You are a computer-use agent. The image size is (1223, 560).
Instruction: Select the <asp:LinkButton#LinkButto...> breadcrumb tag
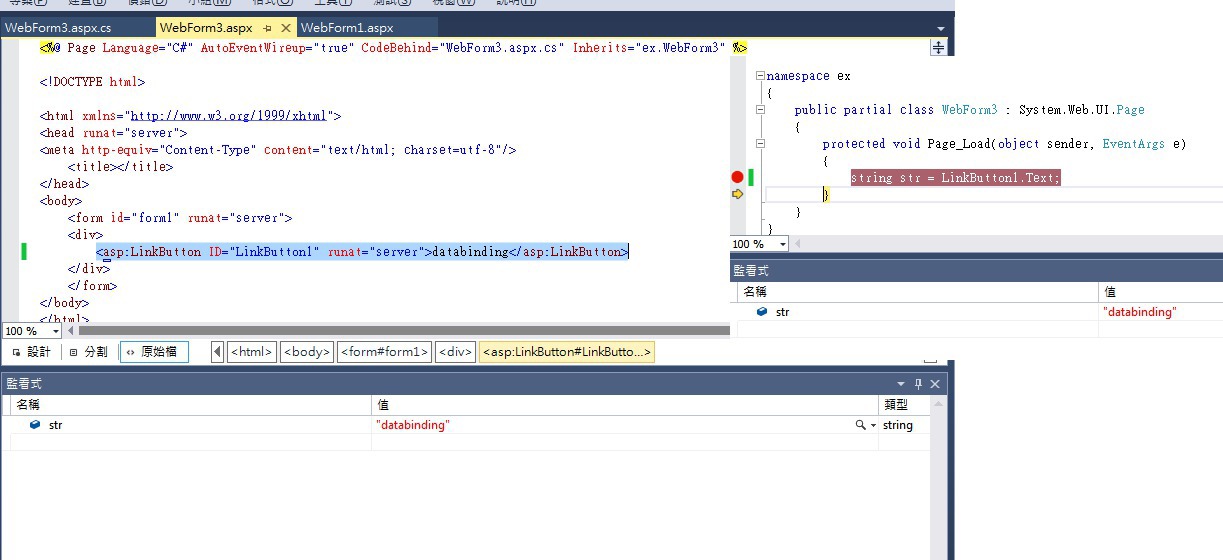click(x=567, y=352)
